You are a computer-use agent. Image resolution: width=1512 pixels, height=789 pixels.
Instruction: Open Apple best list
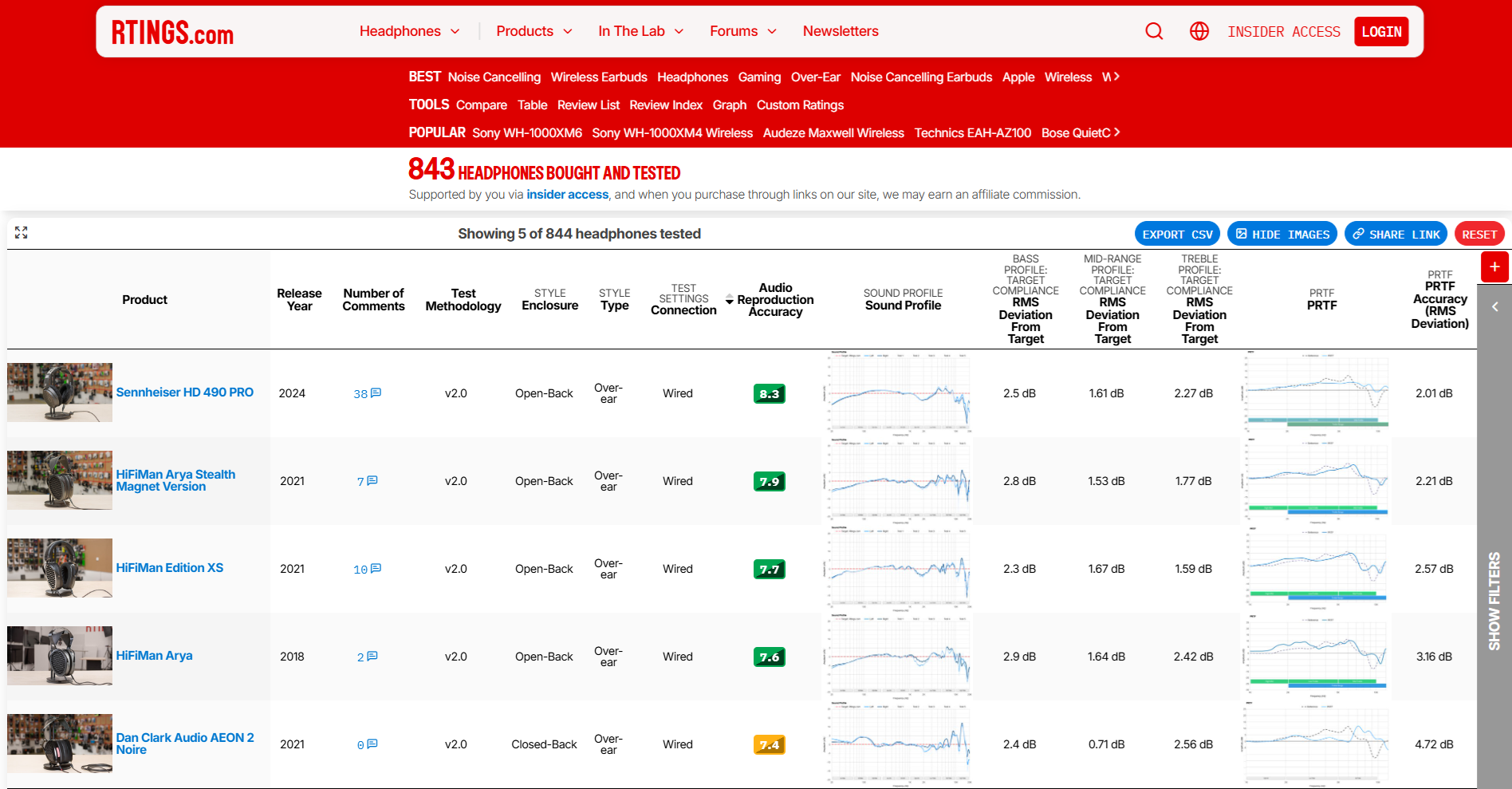[1018, 77]
